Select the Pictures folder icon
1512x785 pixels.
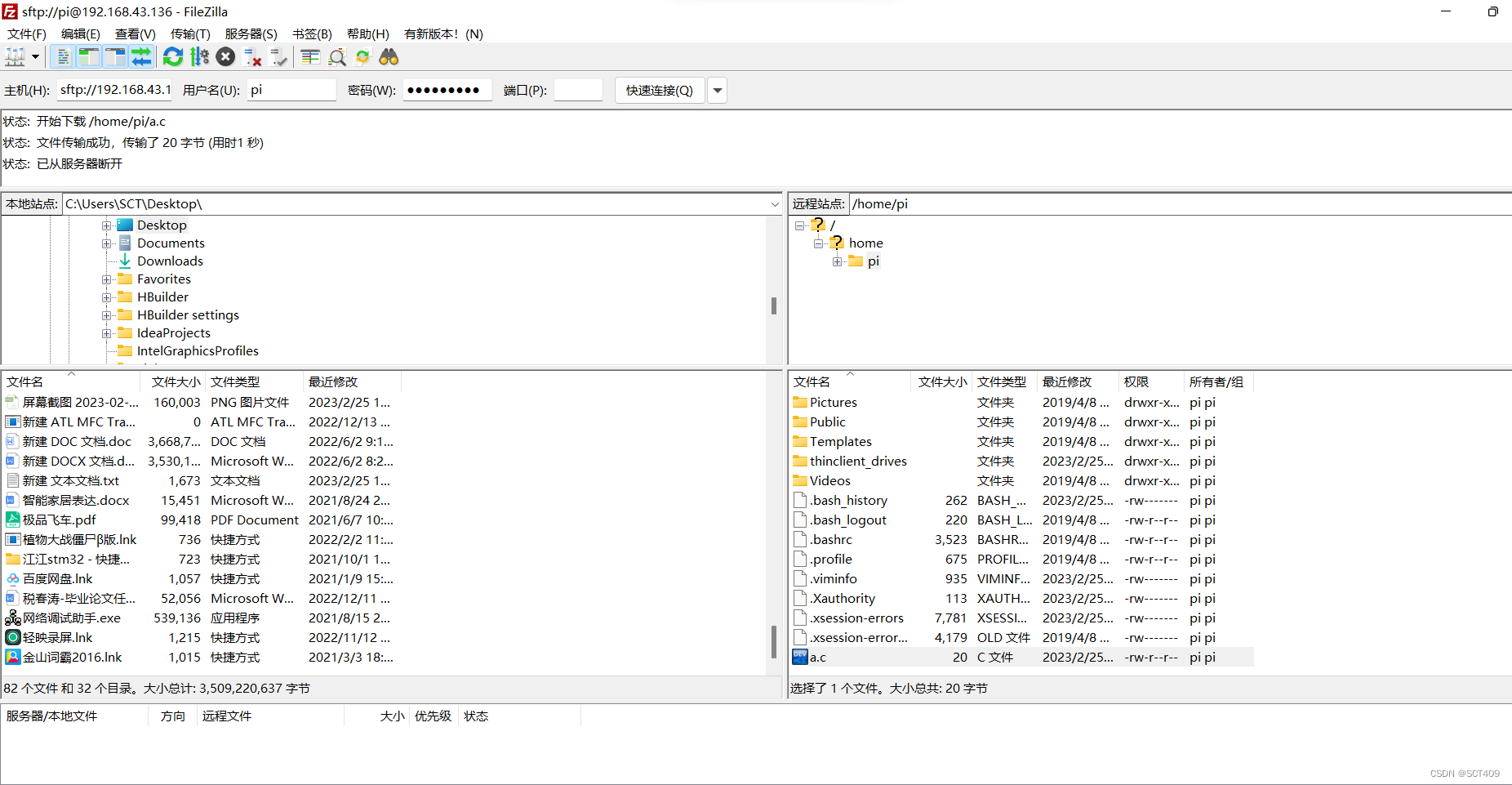[800, 403]
